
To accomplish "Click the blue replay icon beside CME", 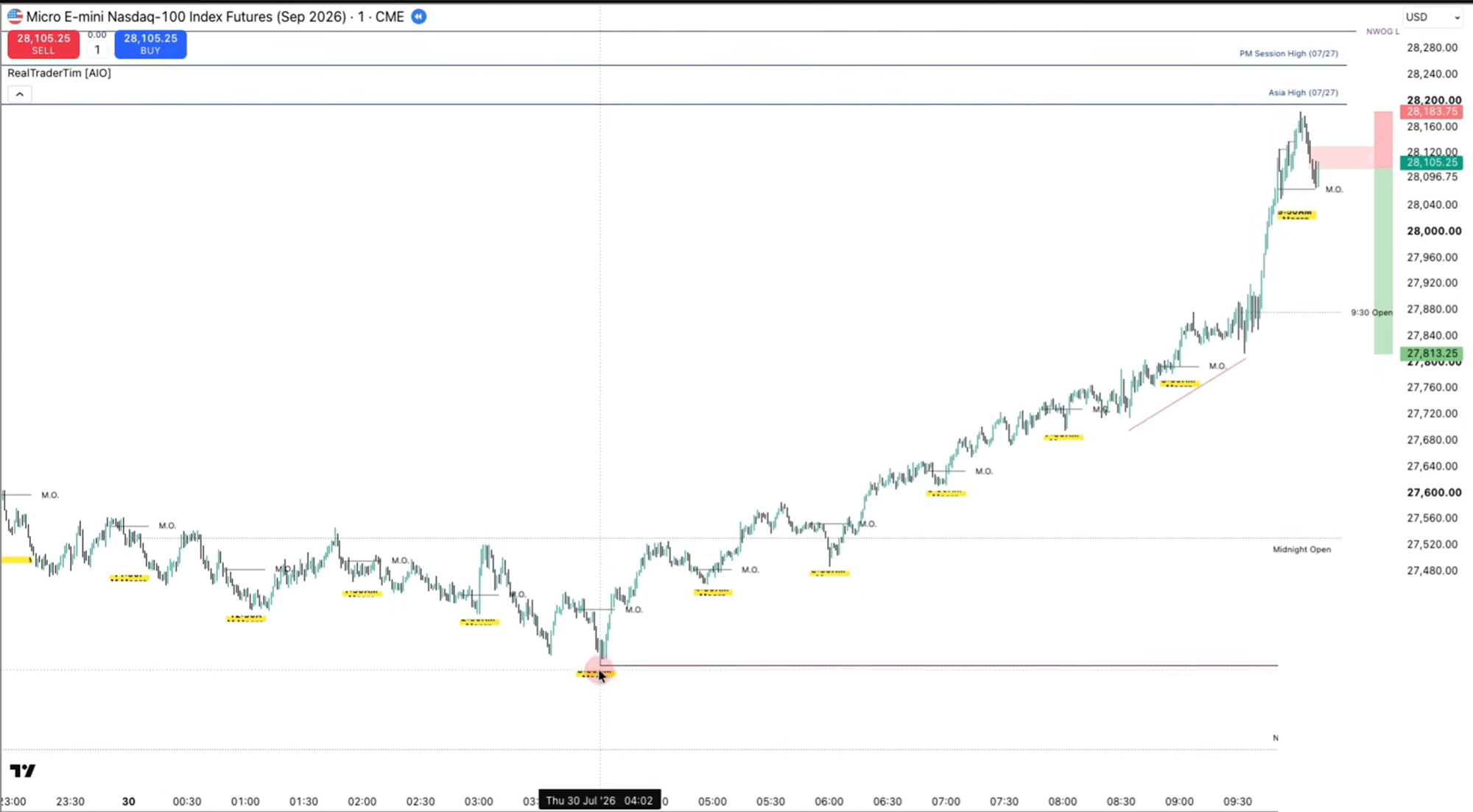I will [418, 16].
